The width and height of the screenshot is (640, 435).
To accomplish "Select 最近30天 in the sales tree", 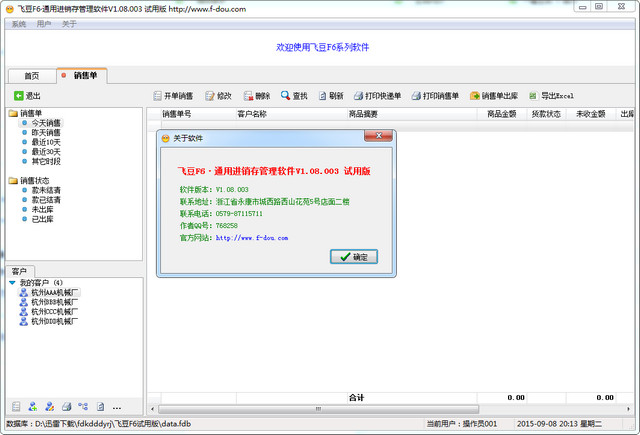I will (46, 152).
